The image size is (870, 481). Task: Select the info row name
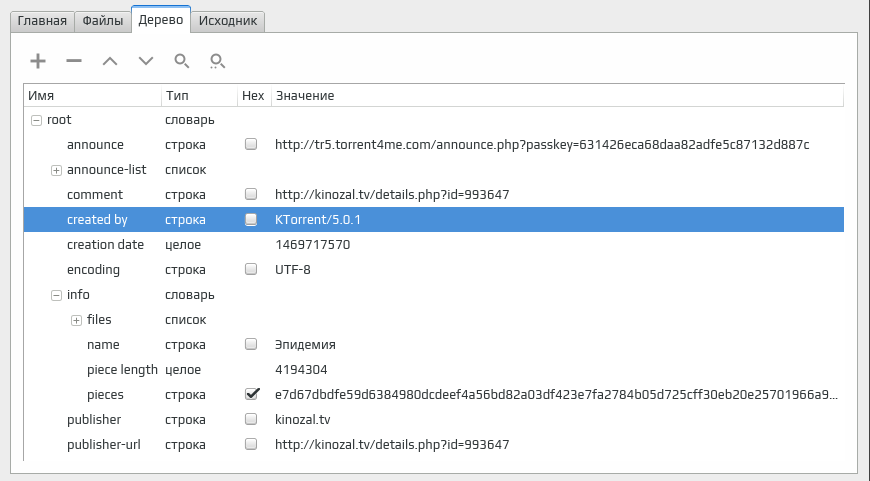coord(78,295)
